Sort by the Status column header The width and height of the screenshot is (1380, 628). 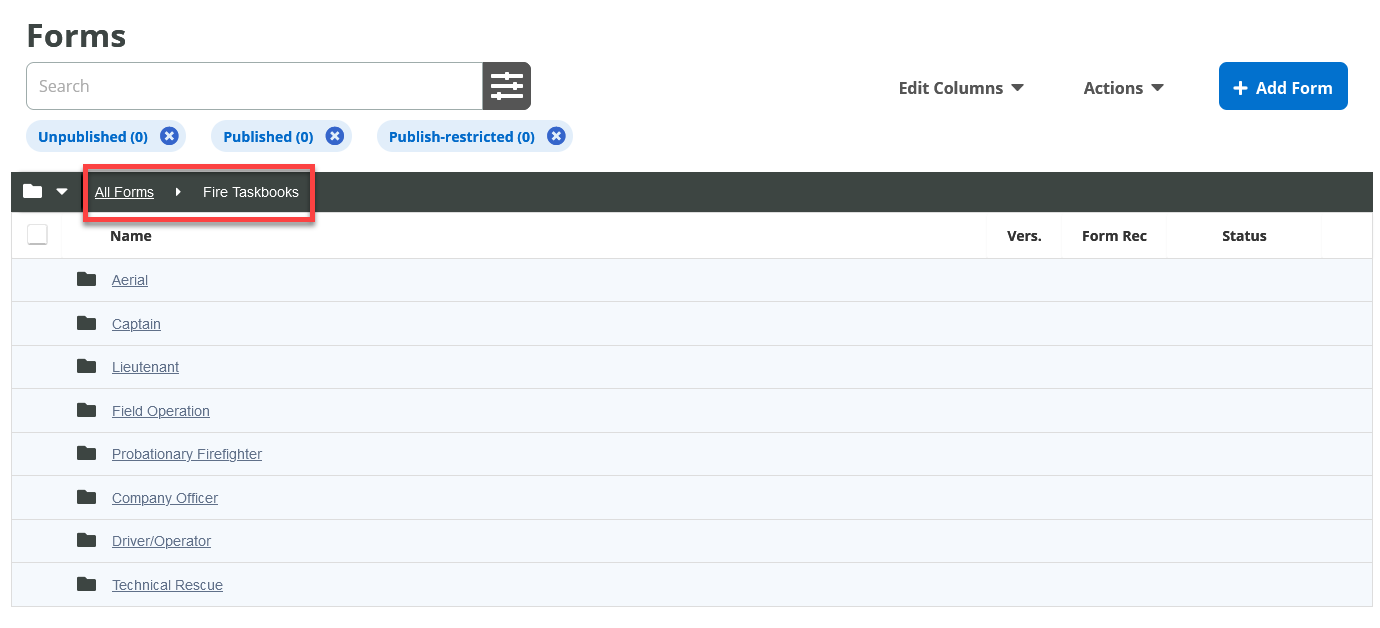(x=1243, y=236)
